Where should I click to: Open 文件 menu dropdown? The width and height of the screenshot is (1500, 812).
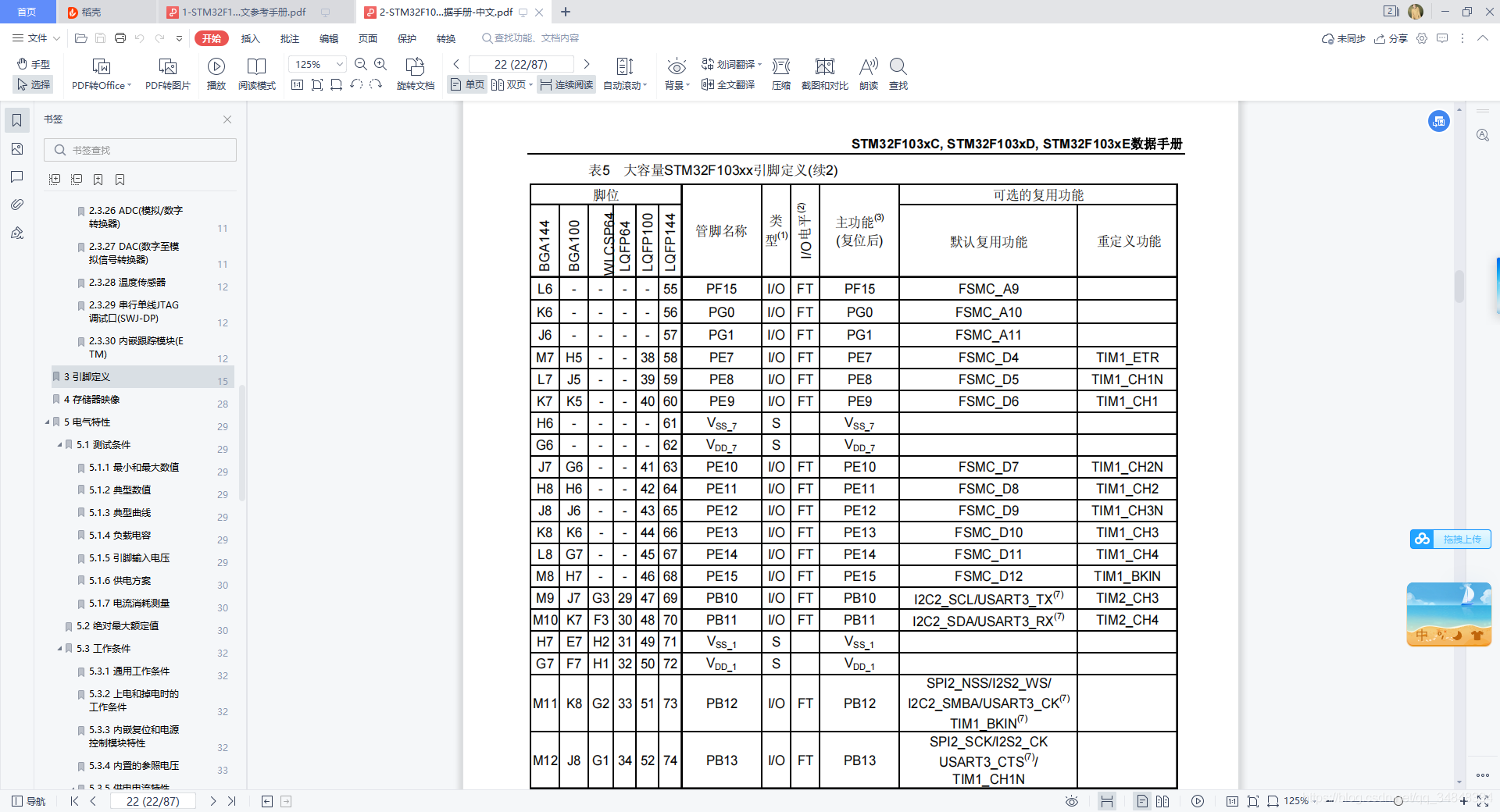(x=37, y=38)
